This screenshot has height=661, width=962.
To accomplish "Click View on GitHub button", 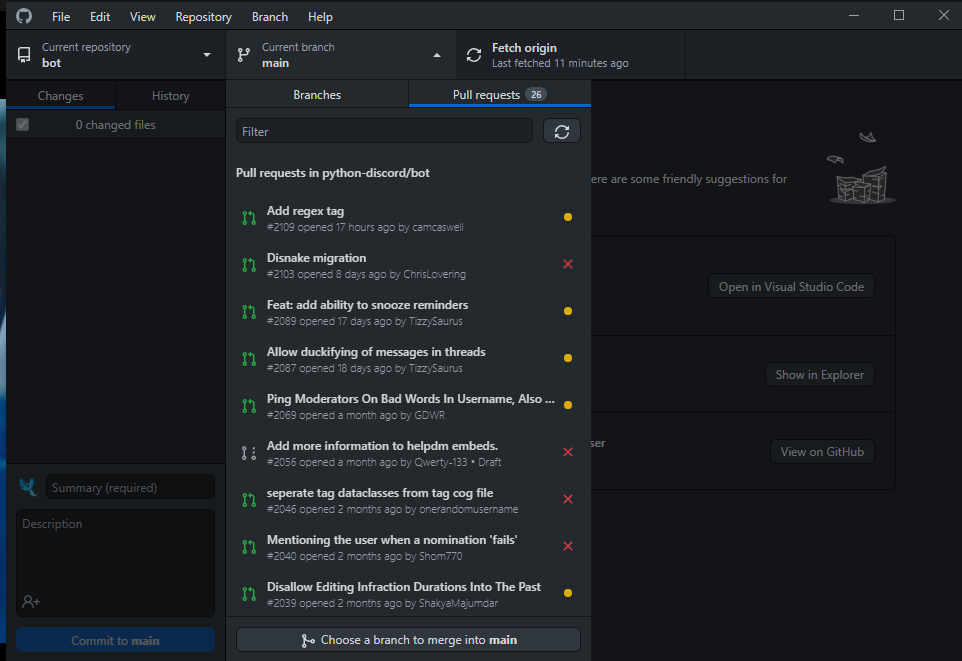I will click(822, 452).
